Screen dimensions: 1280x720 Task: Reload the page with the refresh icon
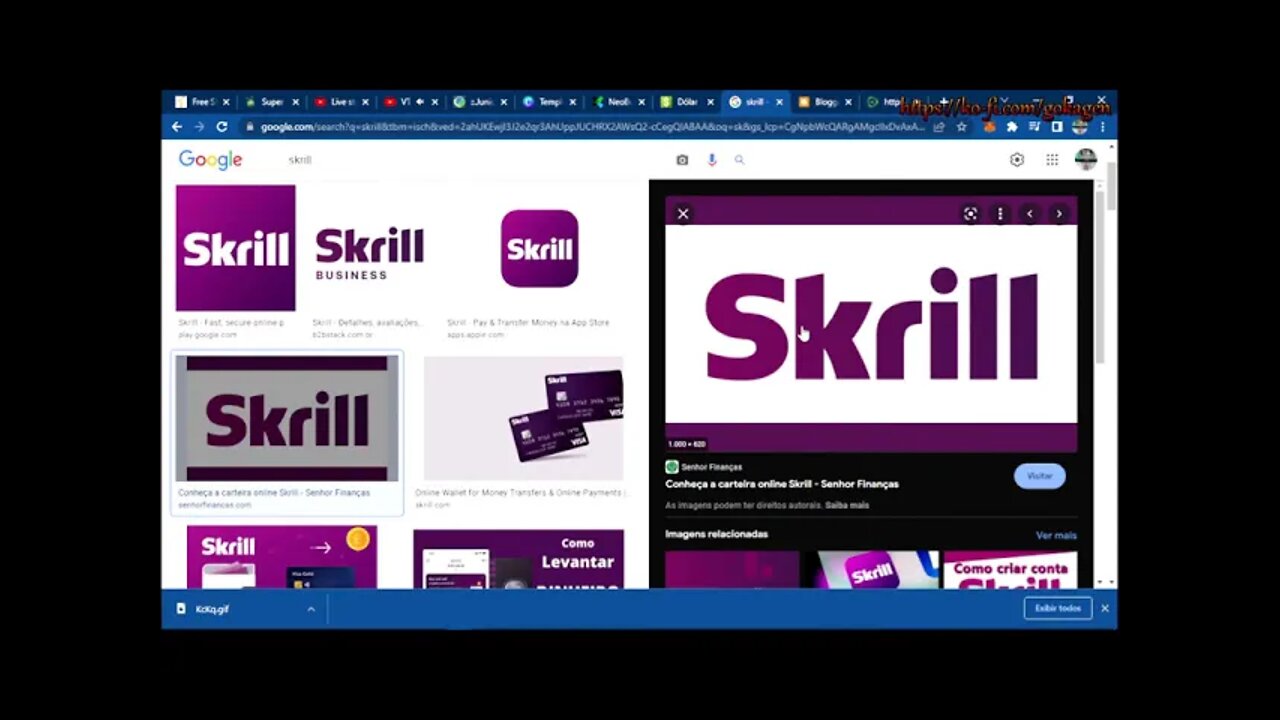221,127
